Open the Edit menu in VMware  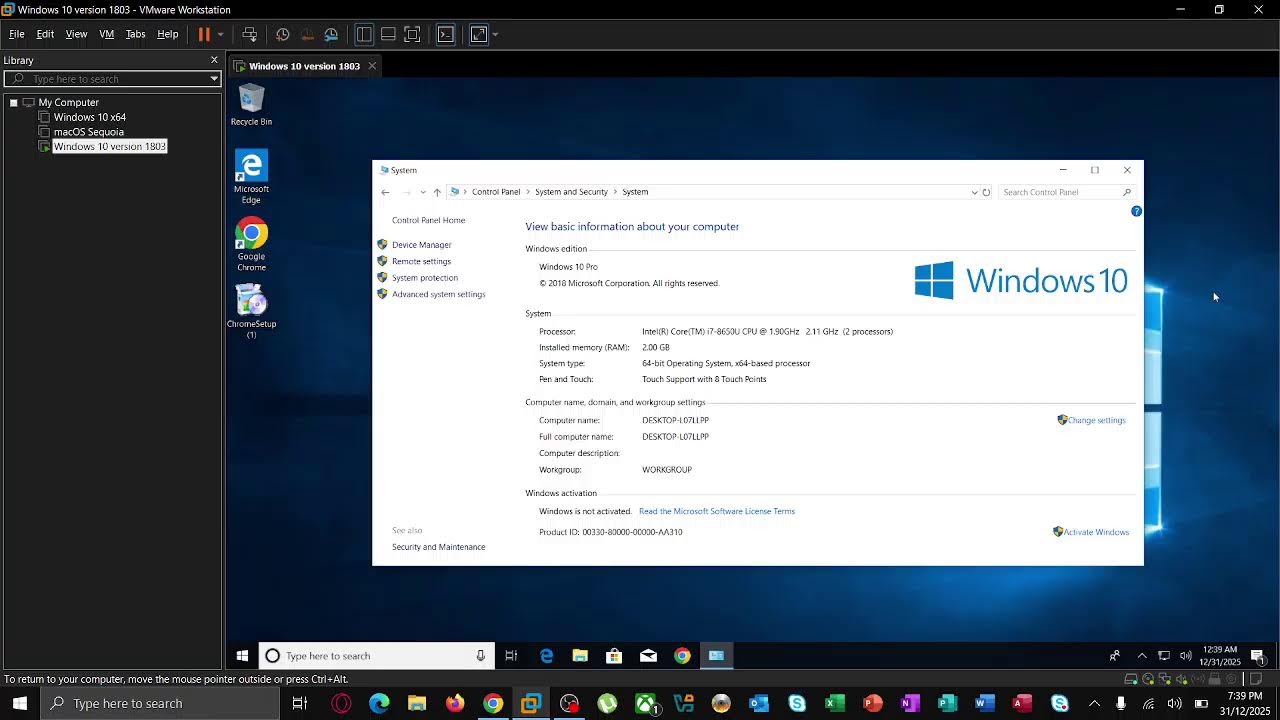(45, 34)
